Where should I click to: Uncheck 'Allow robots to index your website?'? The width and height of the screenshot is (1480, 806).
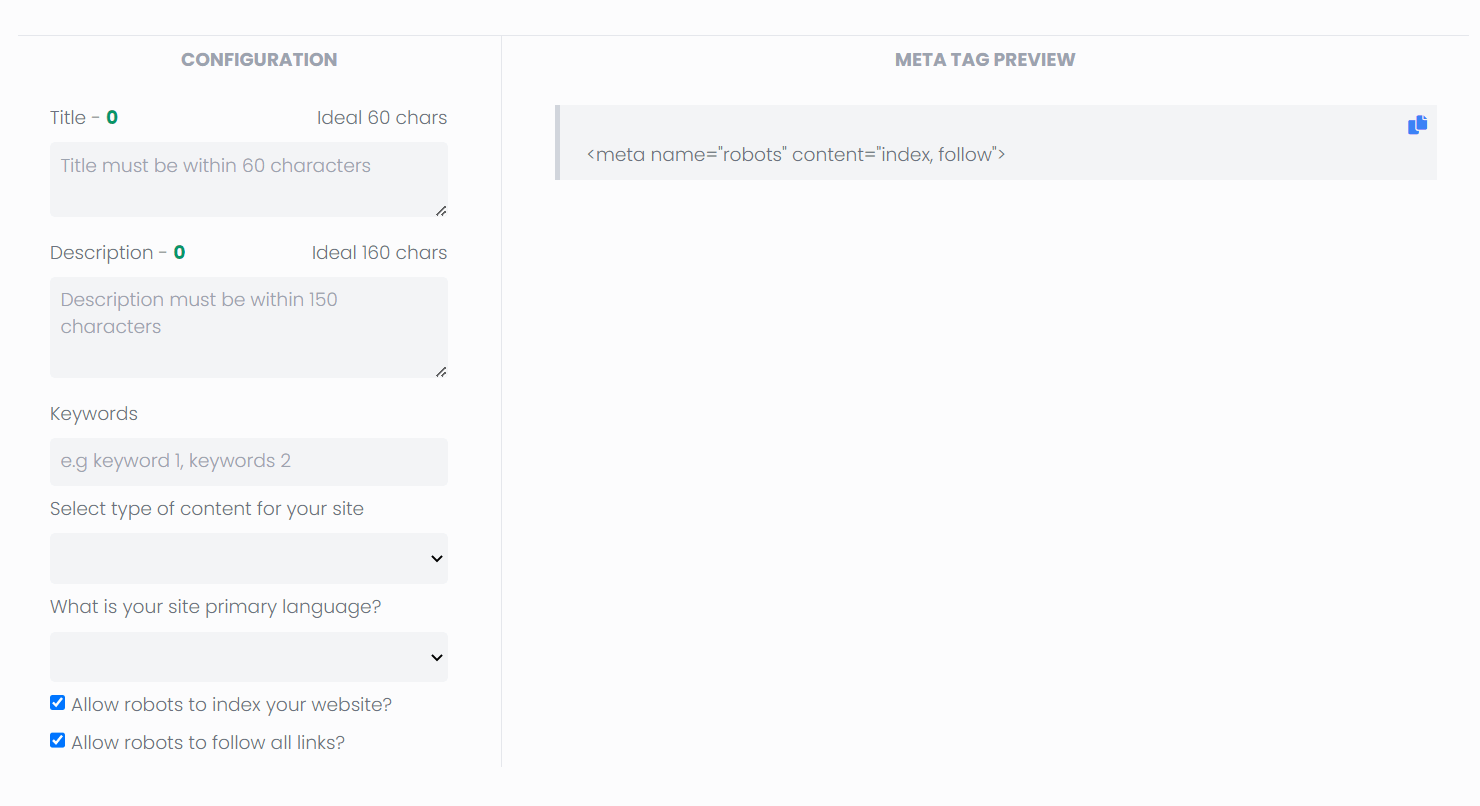point(57,702)
